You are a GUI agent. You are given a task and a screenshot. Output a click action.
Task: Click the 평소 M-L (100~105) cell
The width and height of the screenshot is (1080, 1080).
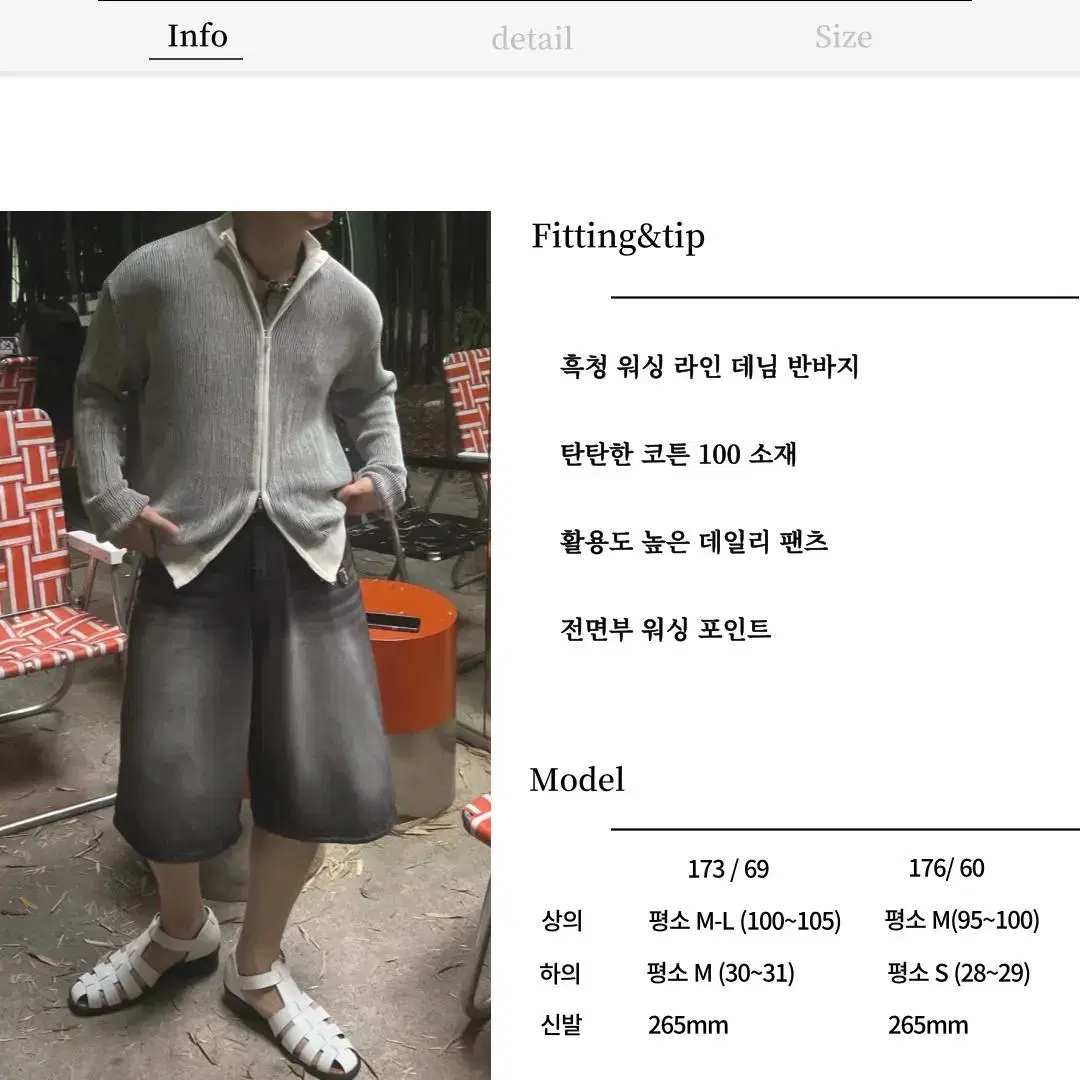pos(745,921)
